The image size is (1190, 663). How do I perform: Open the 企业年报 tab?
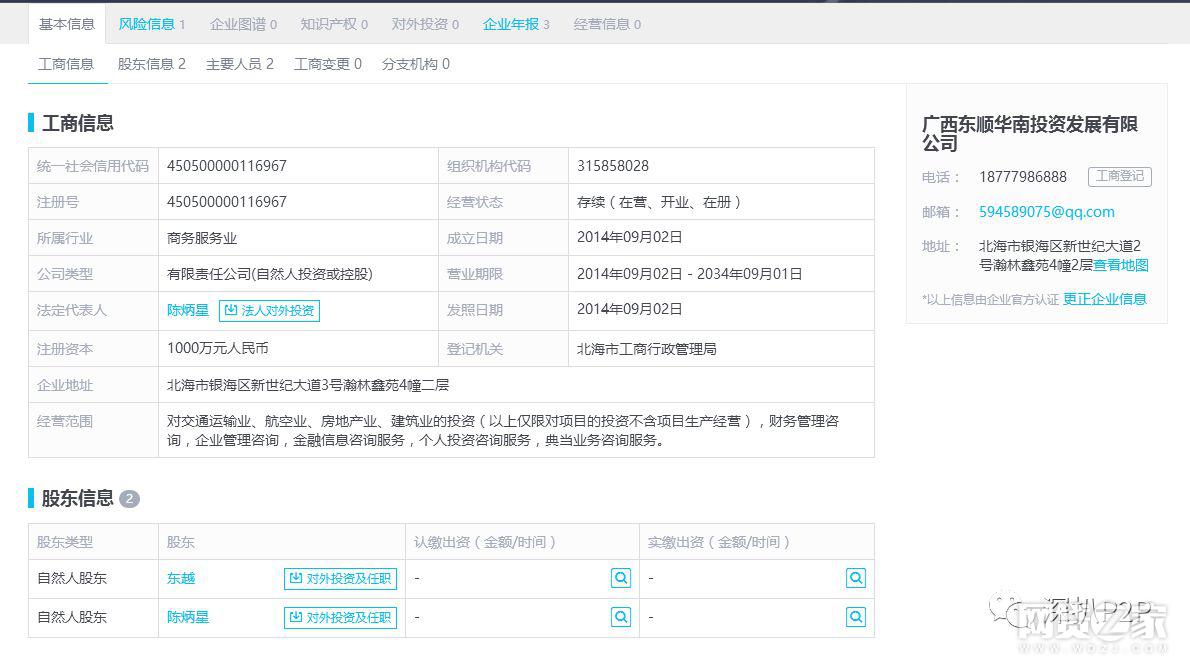515,24
